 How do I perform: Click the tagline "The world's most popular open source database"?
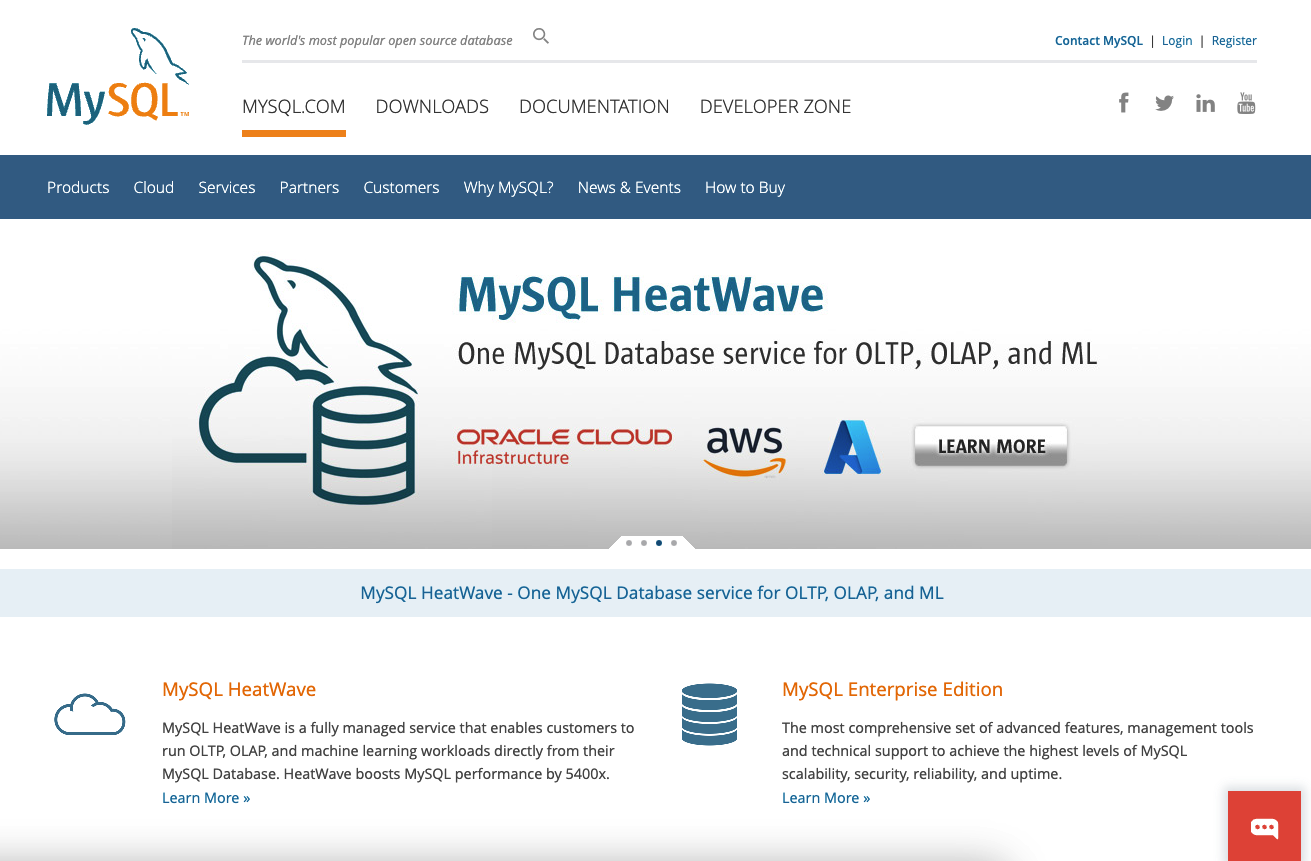coord(377,41)
